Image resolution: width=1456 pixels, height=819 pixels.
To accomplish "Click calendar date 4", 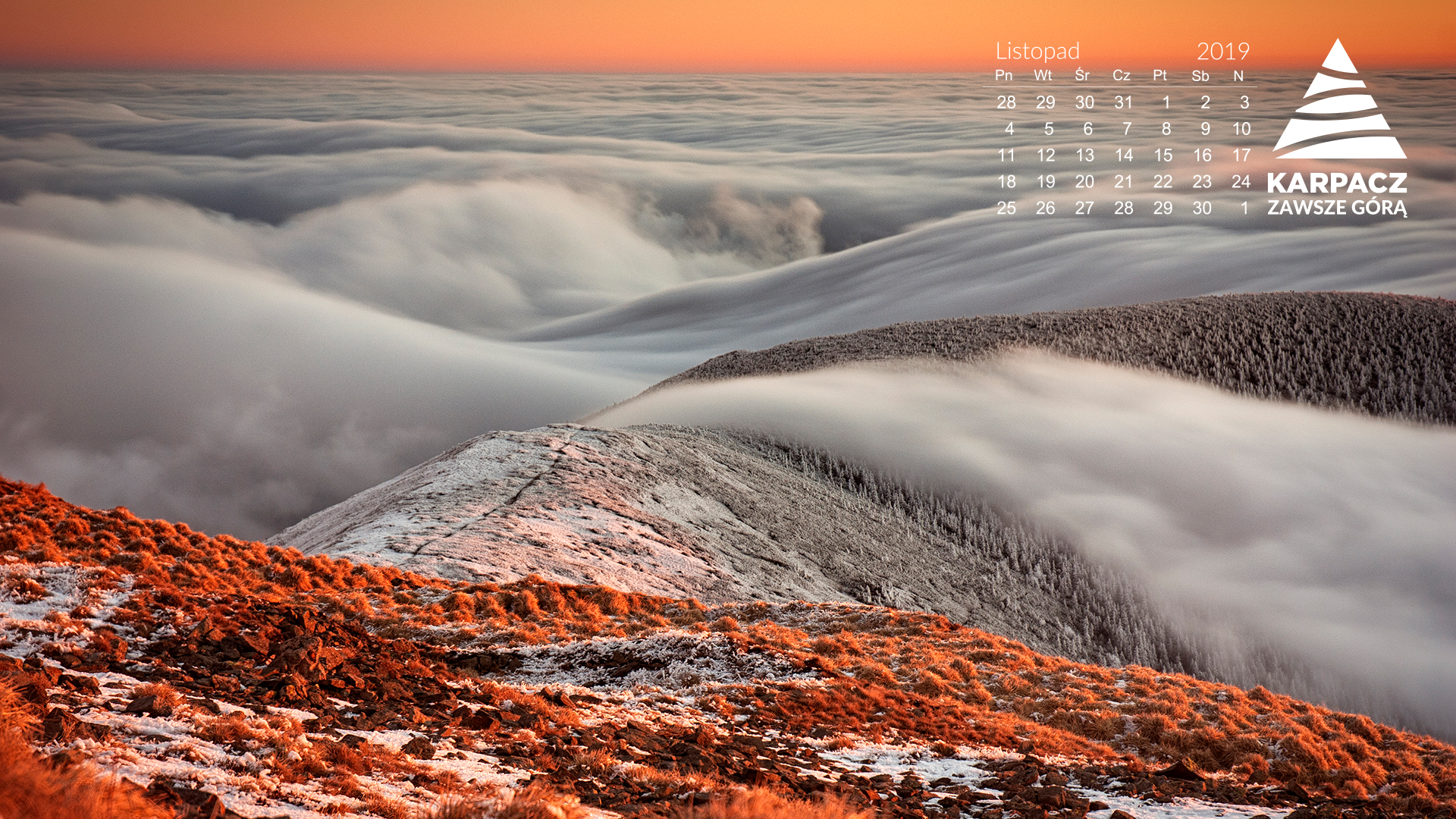I will pyautogui.click(x=1009, y=129).
